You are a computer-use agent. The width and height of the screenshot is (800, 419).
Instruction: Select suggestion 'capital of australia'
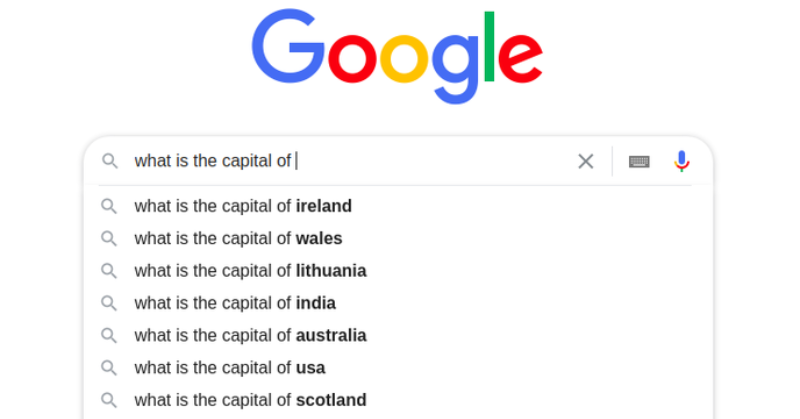point(398,335)
